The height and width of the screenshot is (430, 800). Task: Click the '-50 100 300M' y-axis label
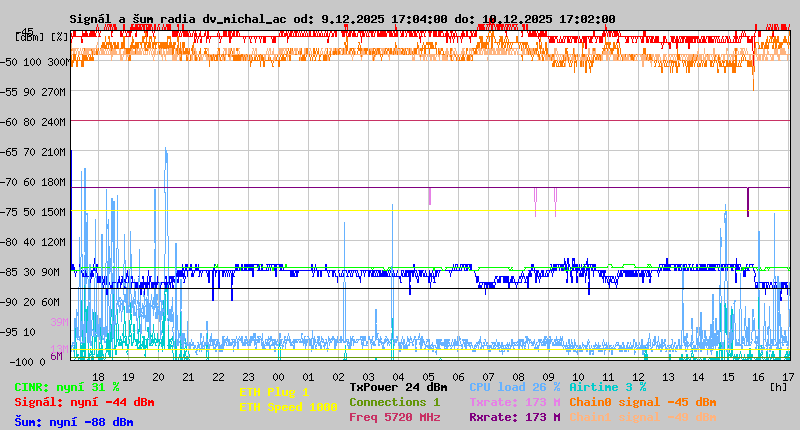coord(35,62)
